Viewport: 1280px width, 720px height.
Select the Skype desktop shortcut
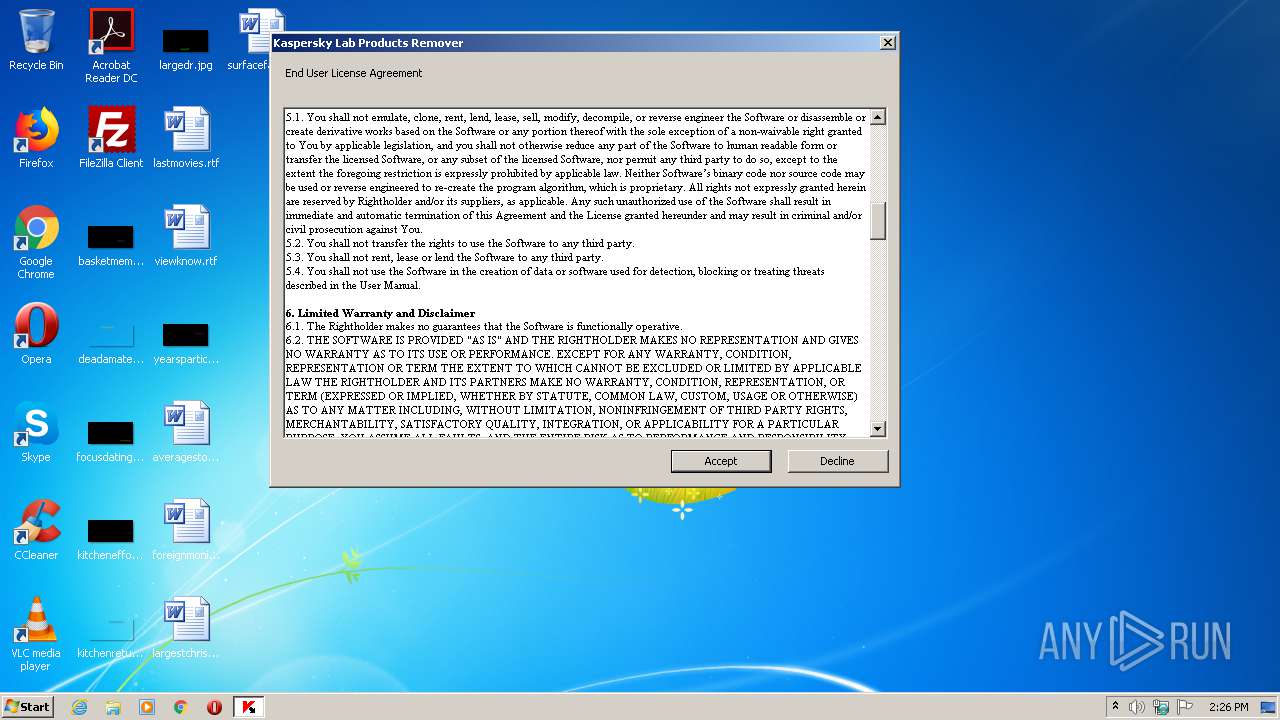click(36, 432)
